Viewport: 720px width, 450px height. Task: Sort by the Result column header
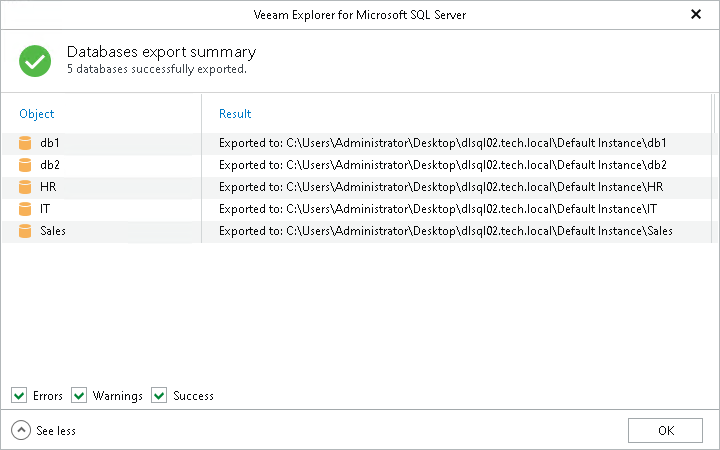point(235,114)
